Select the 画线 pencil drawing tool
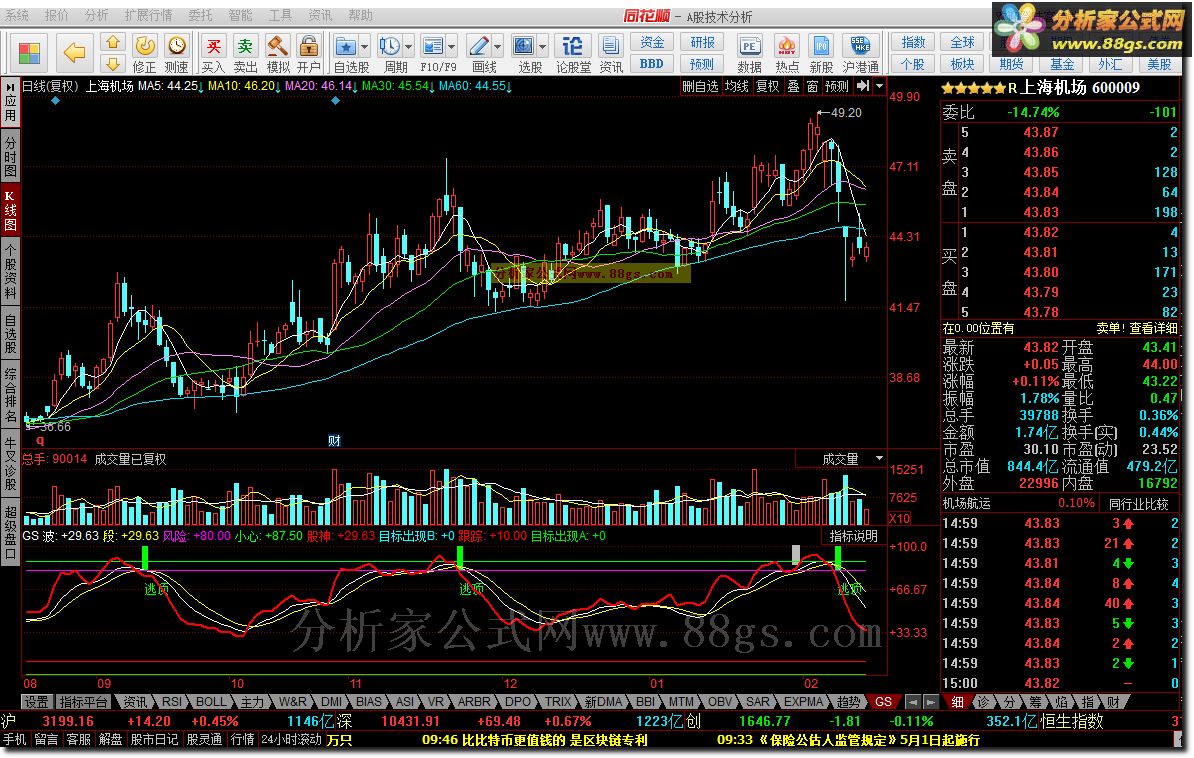Screen dimensions: 1194x758 tap(478, 46)
